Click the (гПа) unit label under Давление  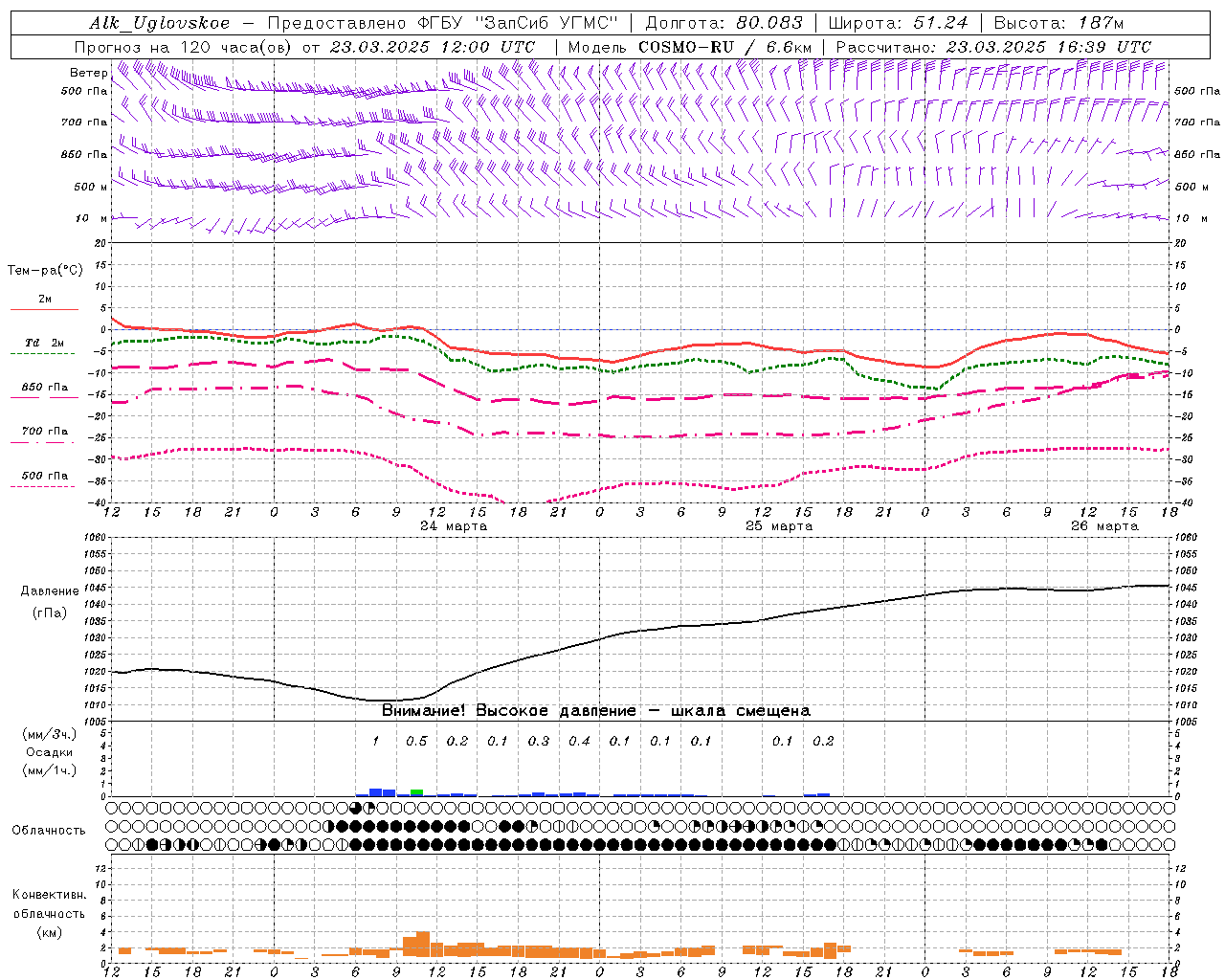click(50, 613)
